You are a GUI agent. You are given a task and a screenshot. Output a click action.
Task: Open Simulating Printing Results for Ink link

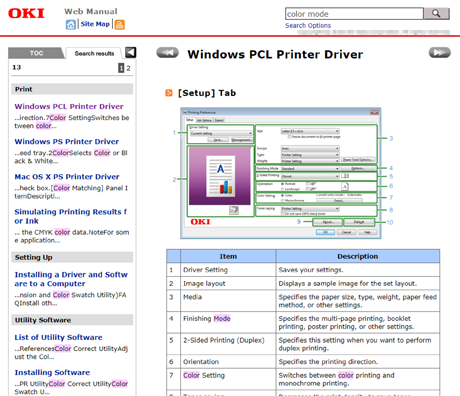click(71, 216)
